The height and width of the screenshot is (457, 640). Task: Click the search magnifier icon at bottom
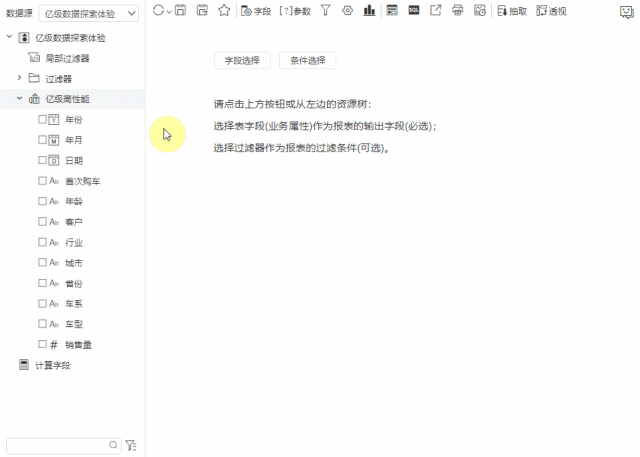coord(113,445)
